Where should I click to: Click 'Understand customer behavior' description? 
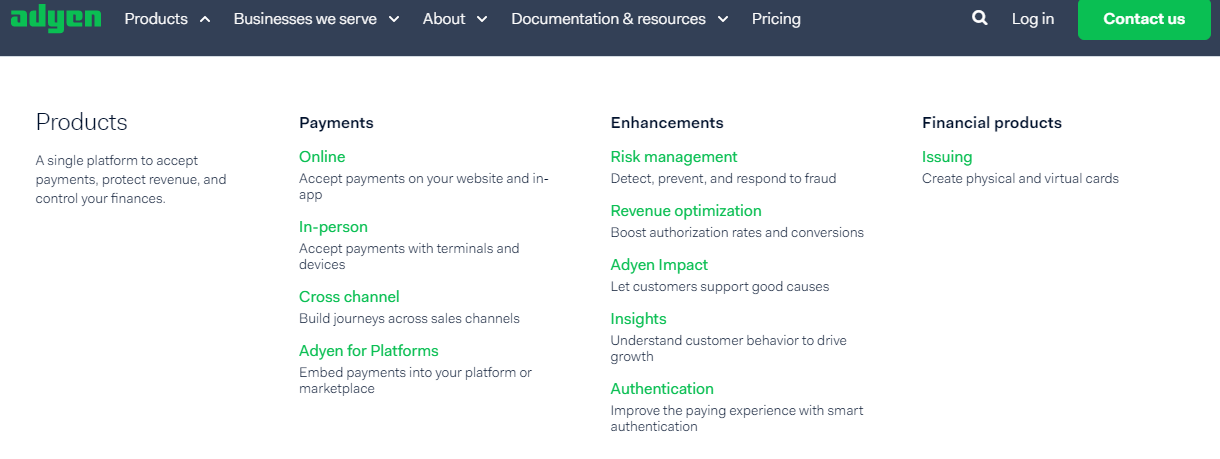pyautogui.click(x=729, y=349)
